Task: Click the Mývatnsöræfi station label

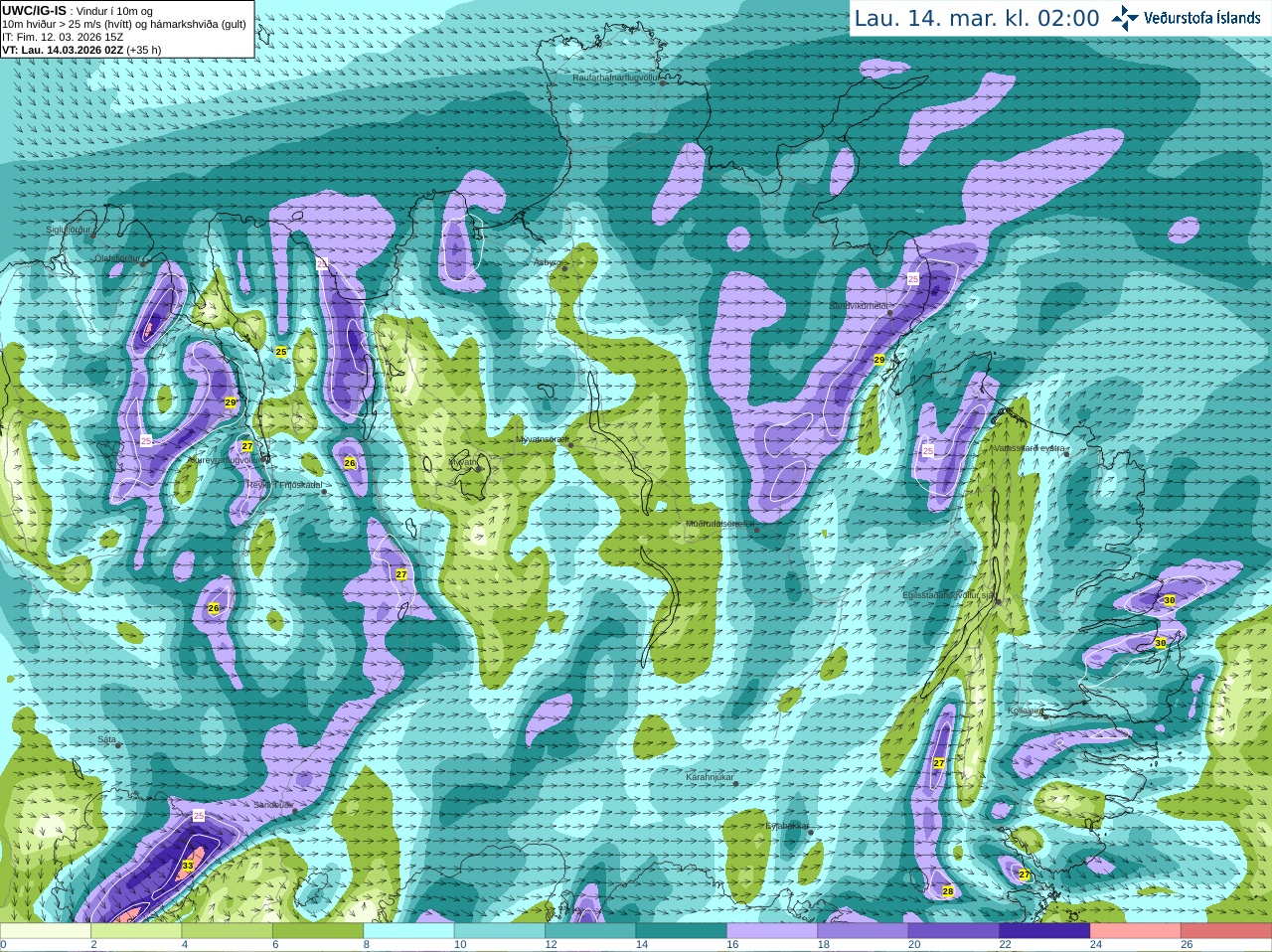Action: (542, 438)
